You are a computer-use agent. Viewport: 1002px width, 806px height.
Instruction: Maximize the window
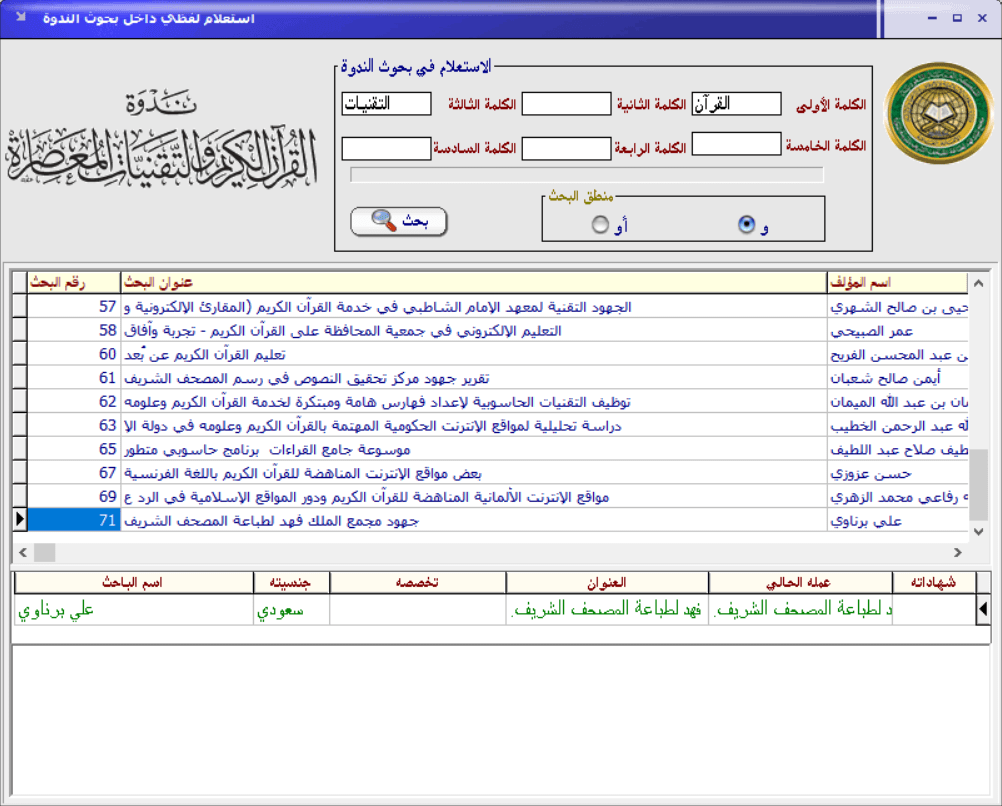957,18
